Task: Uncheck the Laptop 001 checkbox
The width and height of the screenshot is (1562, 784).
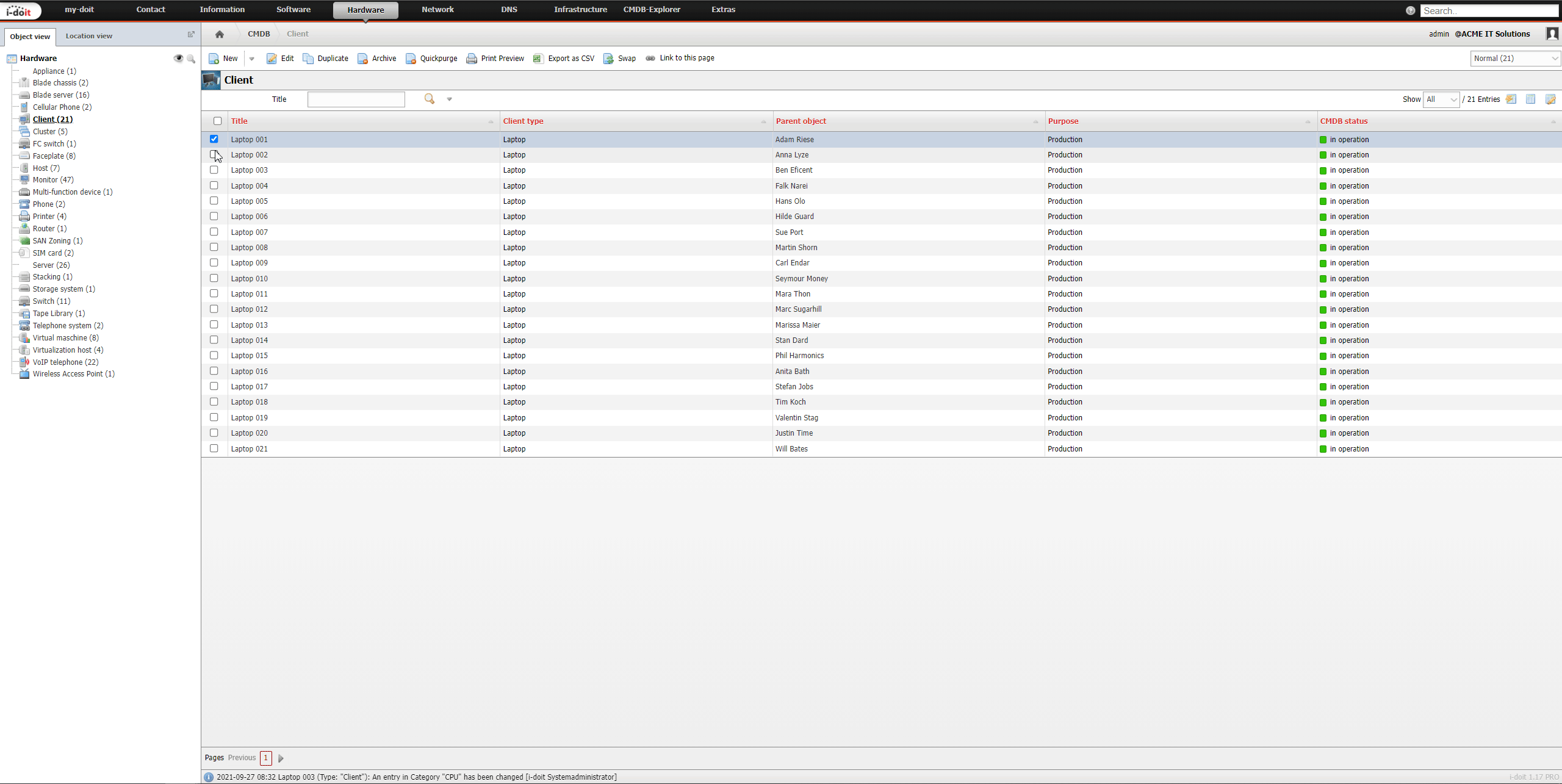Action: tap(214, 139)
